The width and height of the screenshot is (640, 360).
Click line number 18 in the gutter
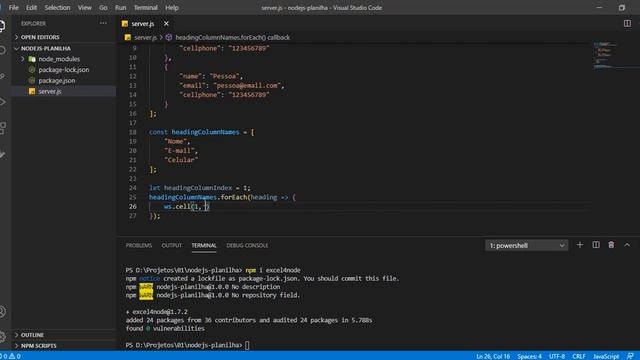coord(133,132)
